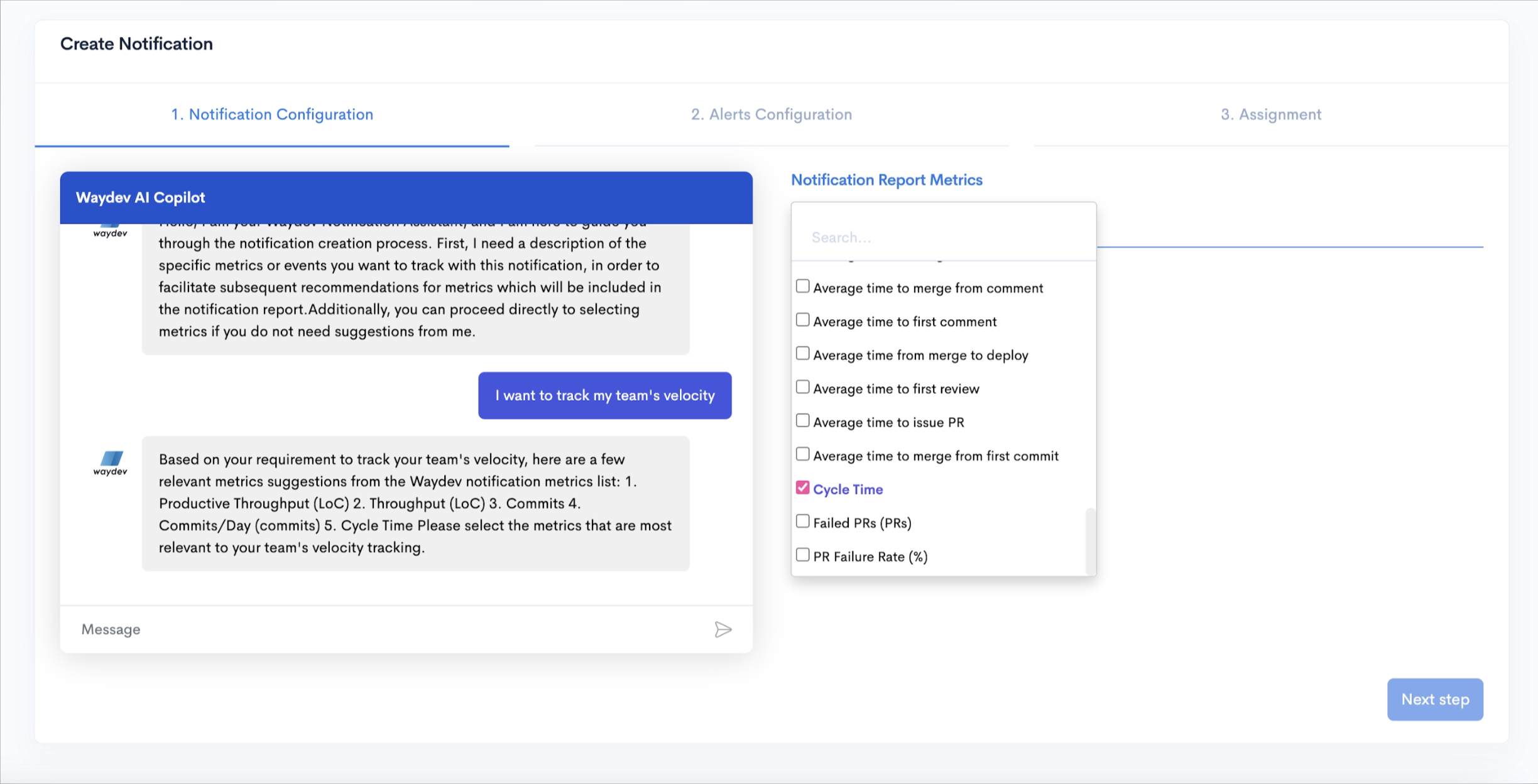Select Average time to first review
The width and height of the screenshot is (1538, 784).
802,388
